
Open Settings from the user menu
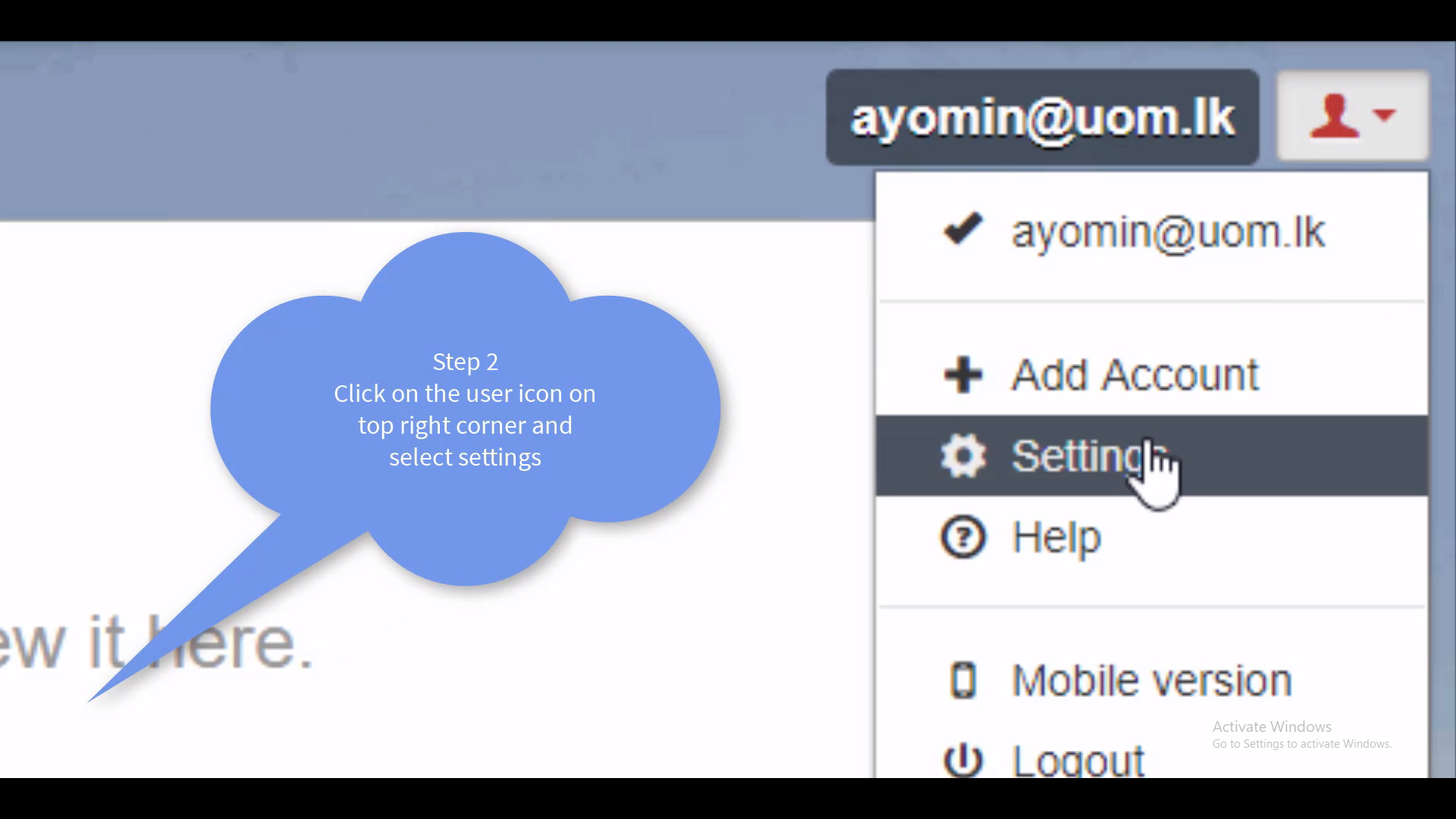click(1077, 456)
